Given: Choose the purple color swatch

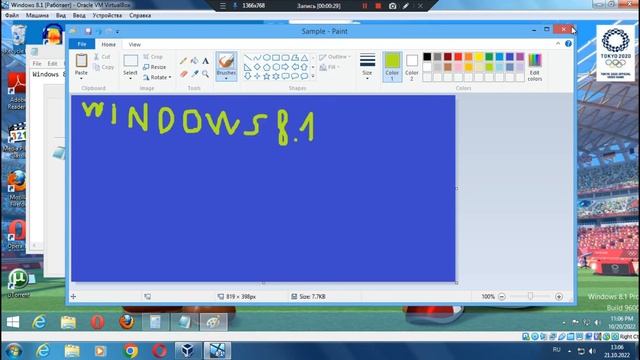Looking at the screenshot, I should point(520,56).
